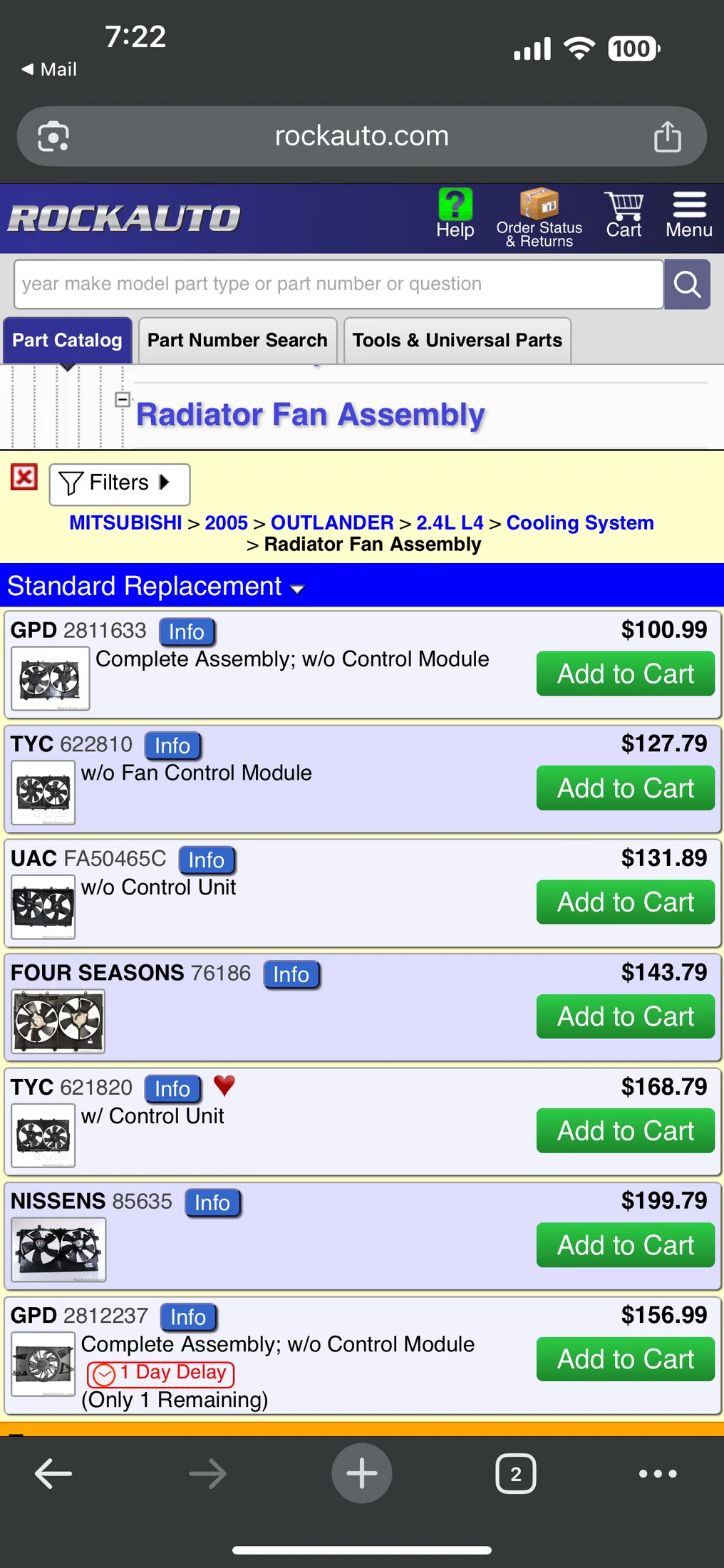Click the OUTLANDER breadcrumb link

pos(332,522)
